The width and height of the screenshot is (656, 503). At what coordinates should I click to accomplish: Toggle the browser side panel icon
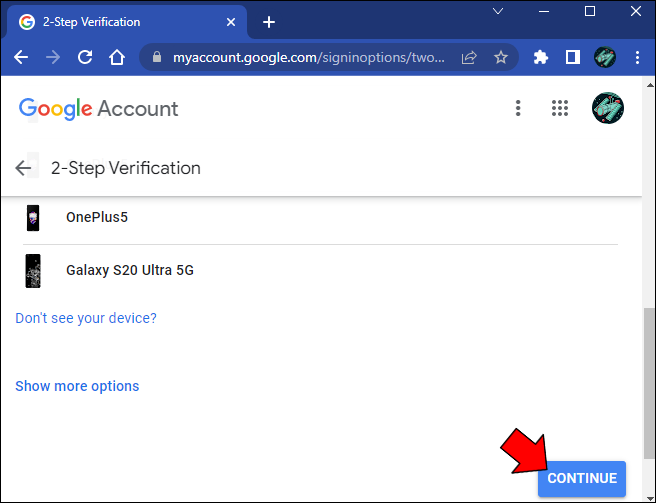point(573,58)
